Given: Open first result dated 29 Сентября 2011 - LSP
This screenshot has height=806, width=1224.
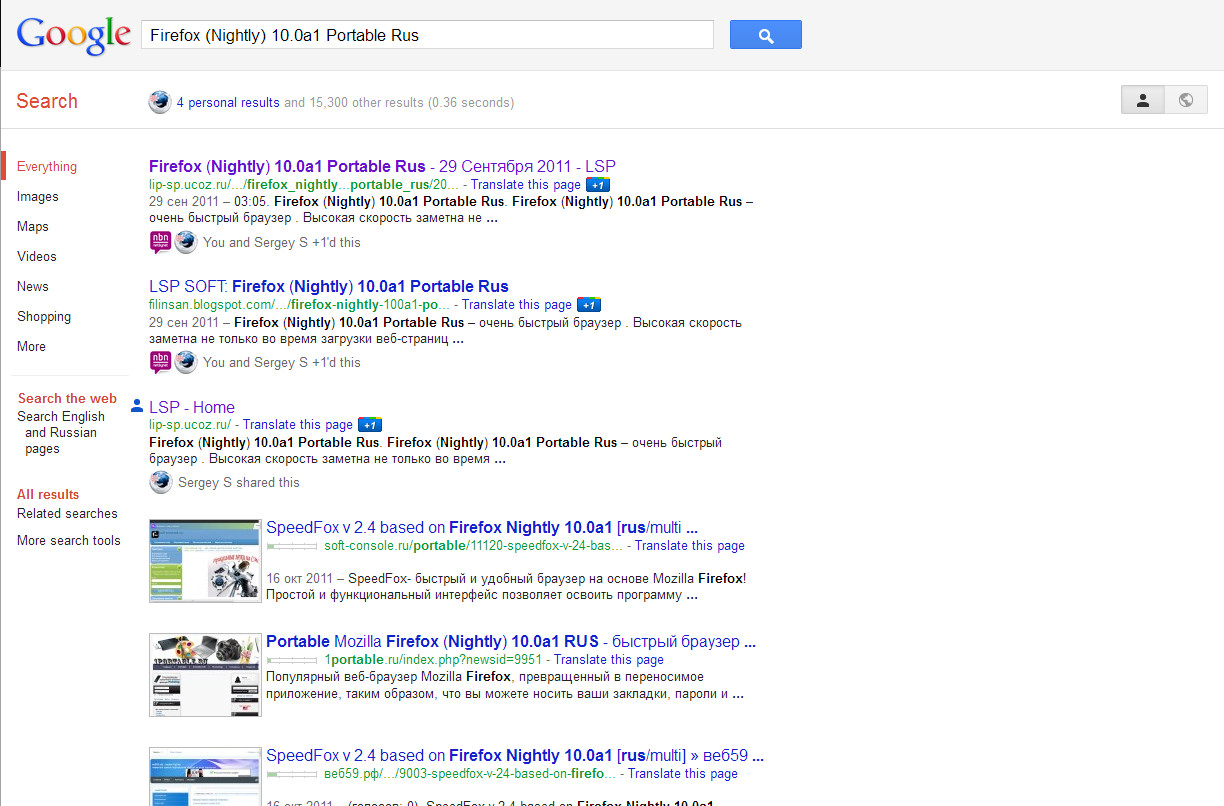Looking at the screenshot, I should [382, 166].
